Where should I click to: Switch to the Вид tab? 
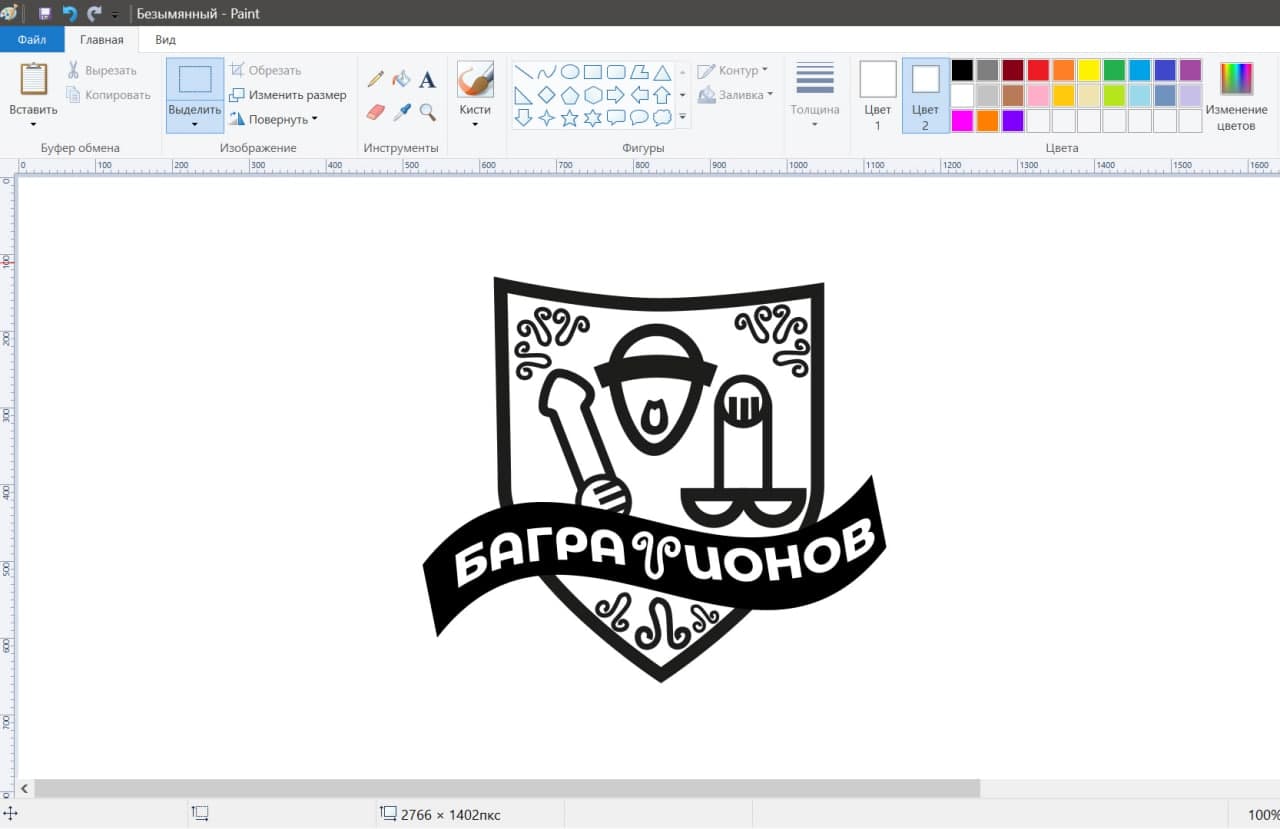[x=165, y=40]
